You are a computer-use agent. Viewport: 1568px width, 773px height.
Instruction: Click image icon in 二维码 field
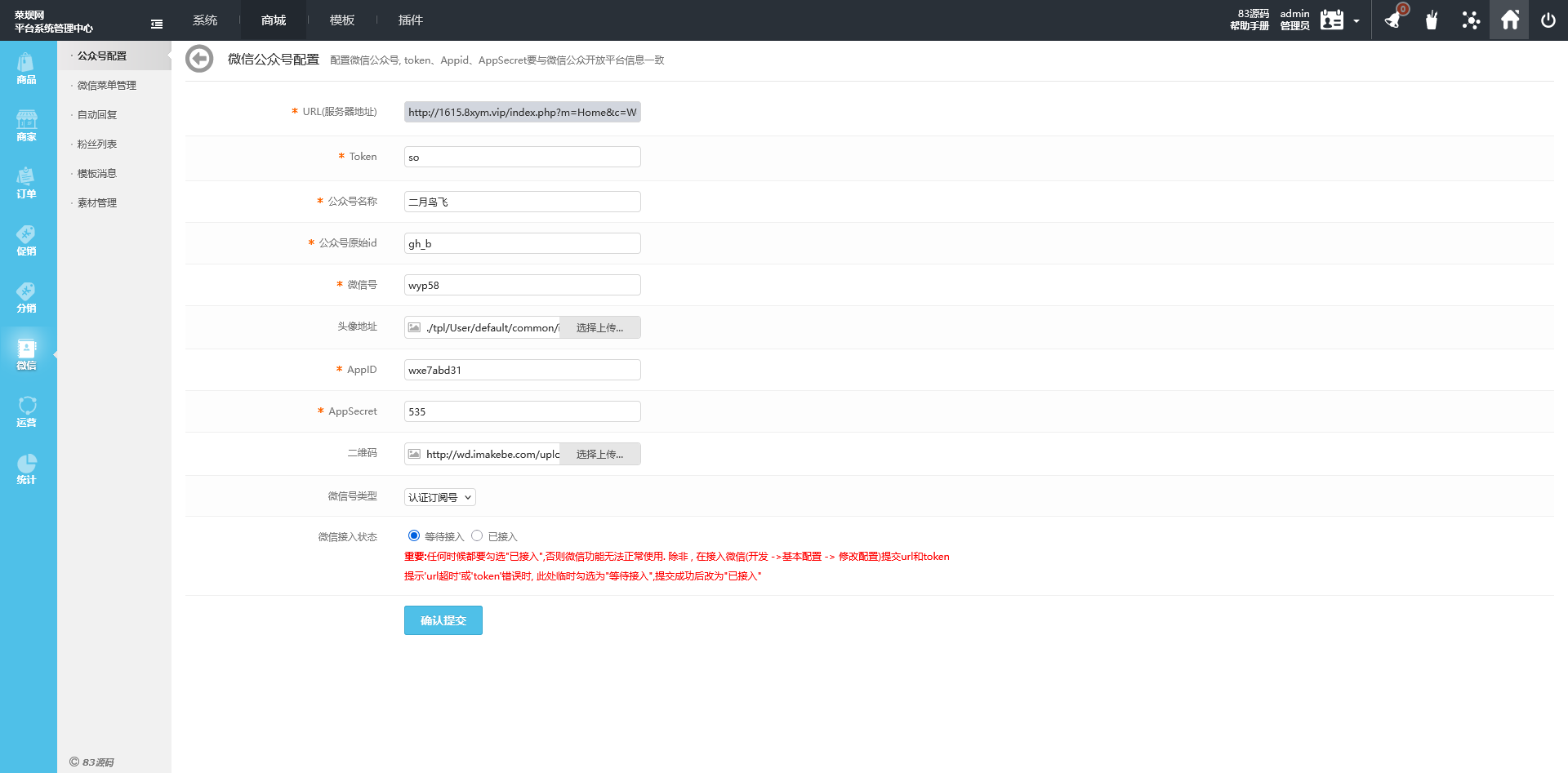415,454
